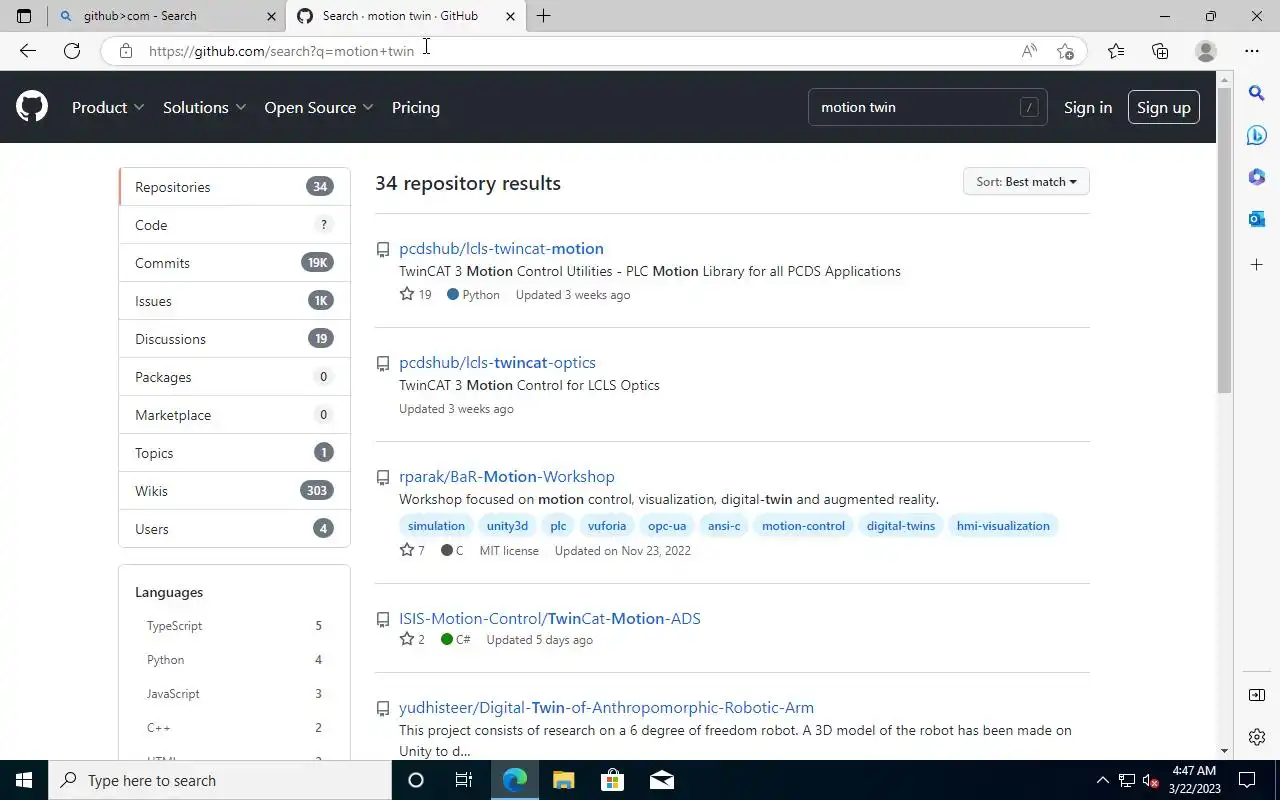The width and height of the screenshot is (1280, 800).
Task: Click the Sign up button
Action: tap(1163, 107)
